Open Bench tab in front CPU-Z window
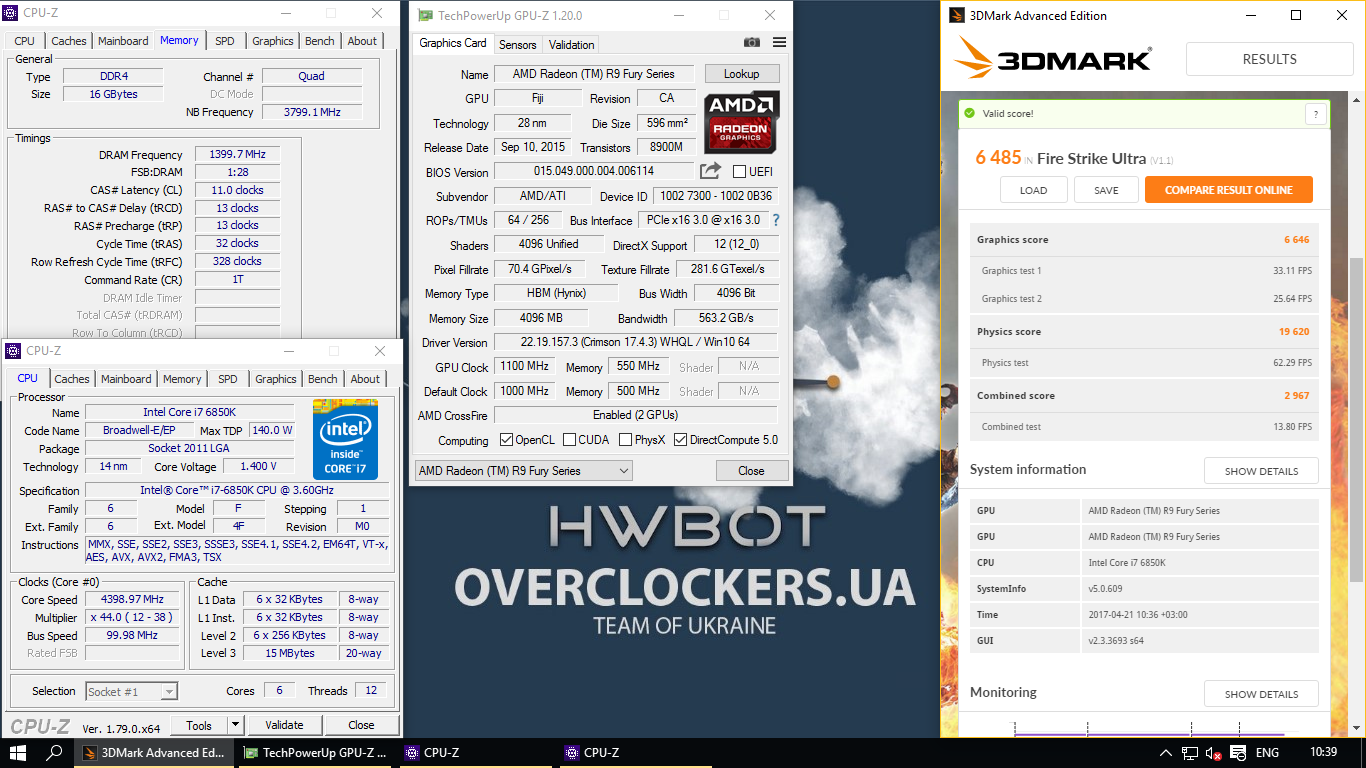 (322, 379)
